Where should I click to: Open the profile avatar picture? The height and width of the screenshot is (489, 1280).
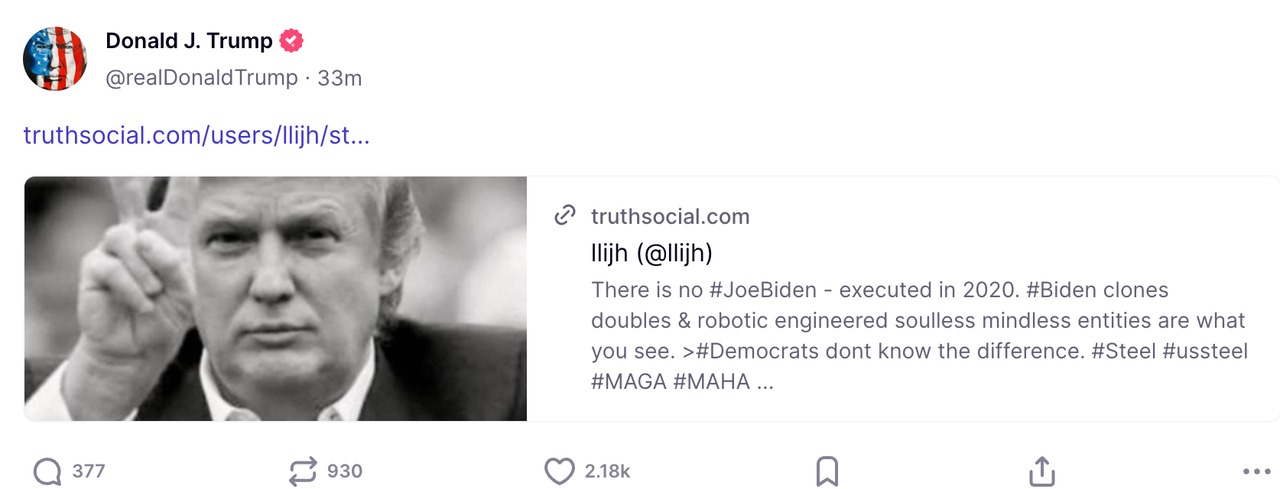tap(55, 59)
